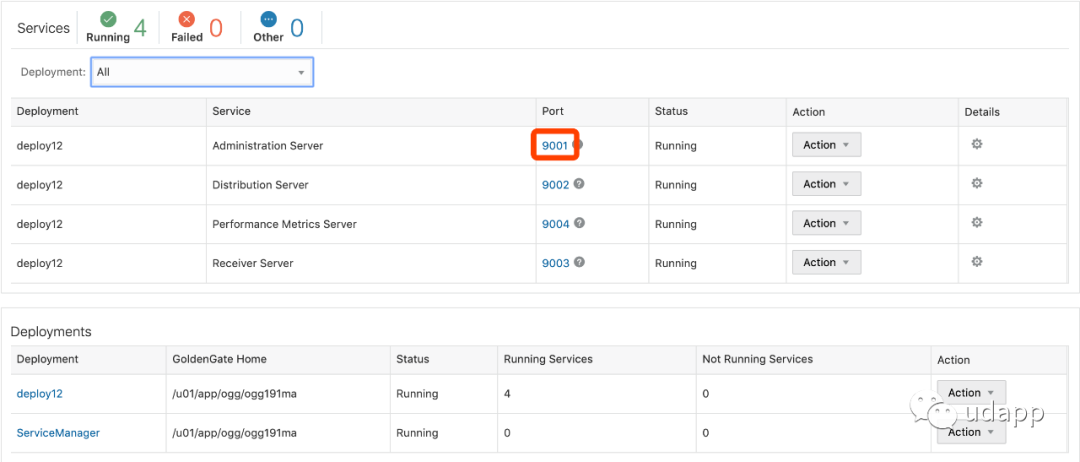This screenshot has width=1080, height=462.
Task: Click GoldenGate Home path in ServiceManager row
Action: (234, 433)
